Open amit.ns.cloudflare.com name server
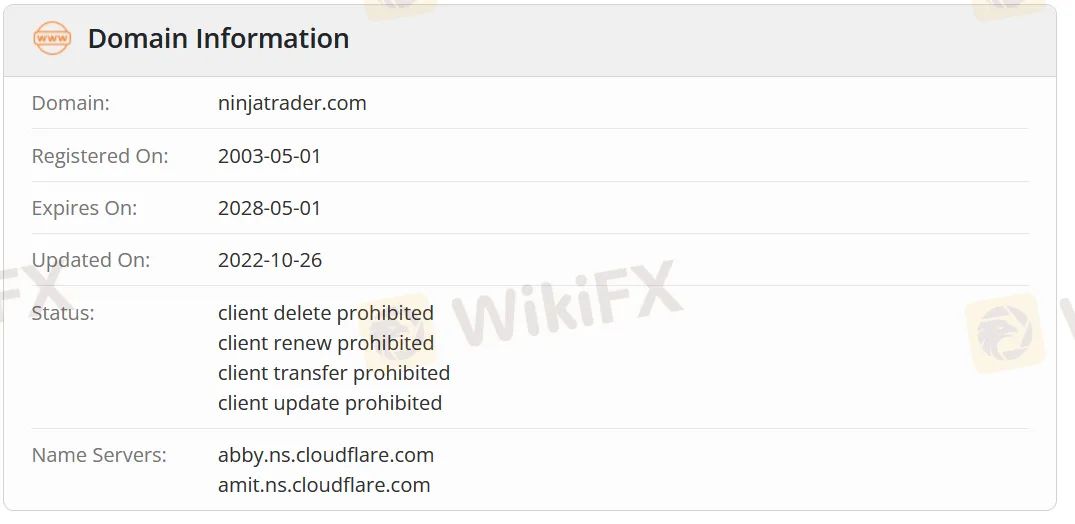This screenshot has width=1075, height=524. 324,485
